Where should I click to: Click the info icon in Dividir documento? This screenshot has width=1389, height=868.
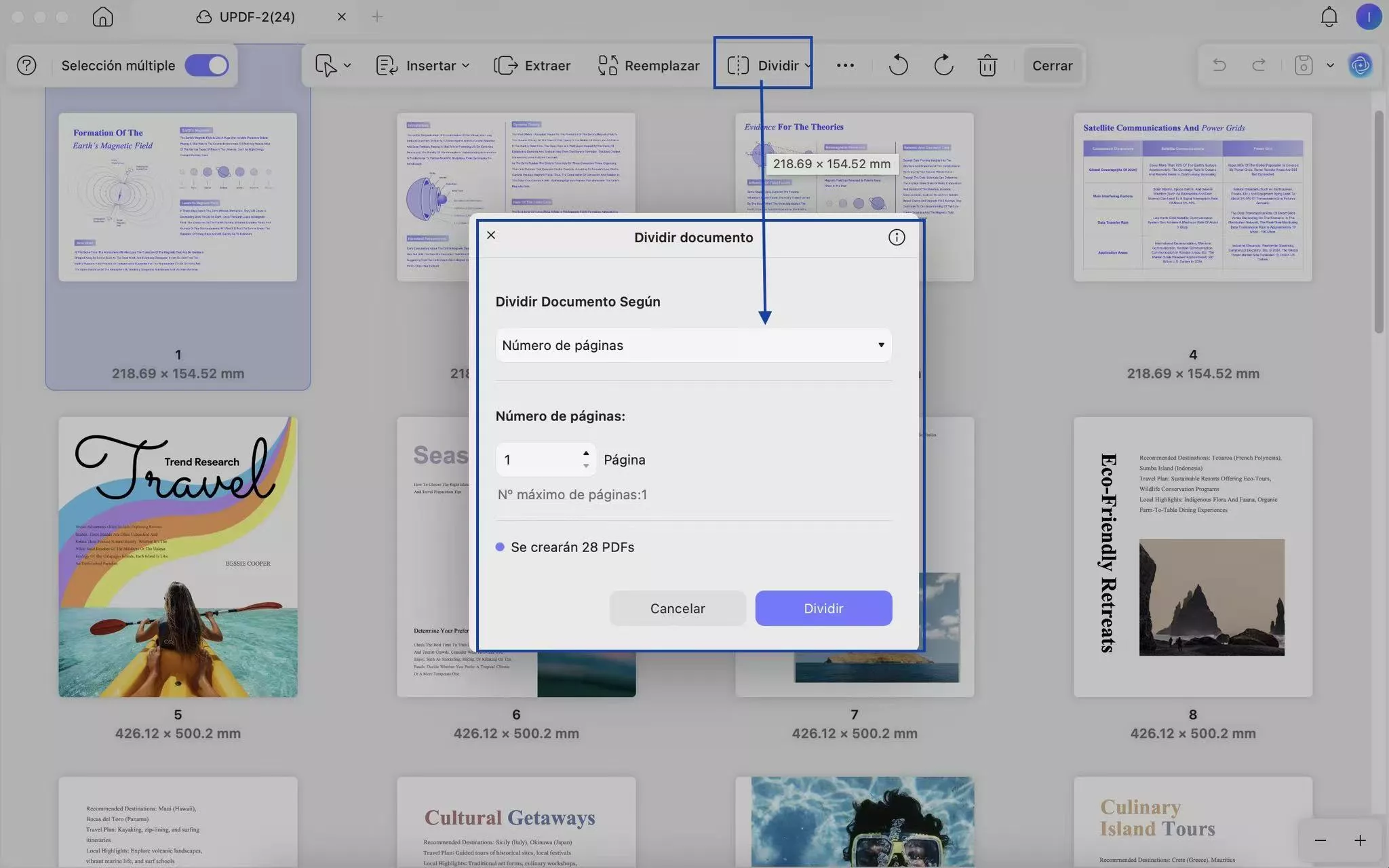(x=896, y=237)
